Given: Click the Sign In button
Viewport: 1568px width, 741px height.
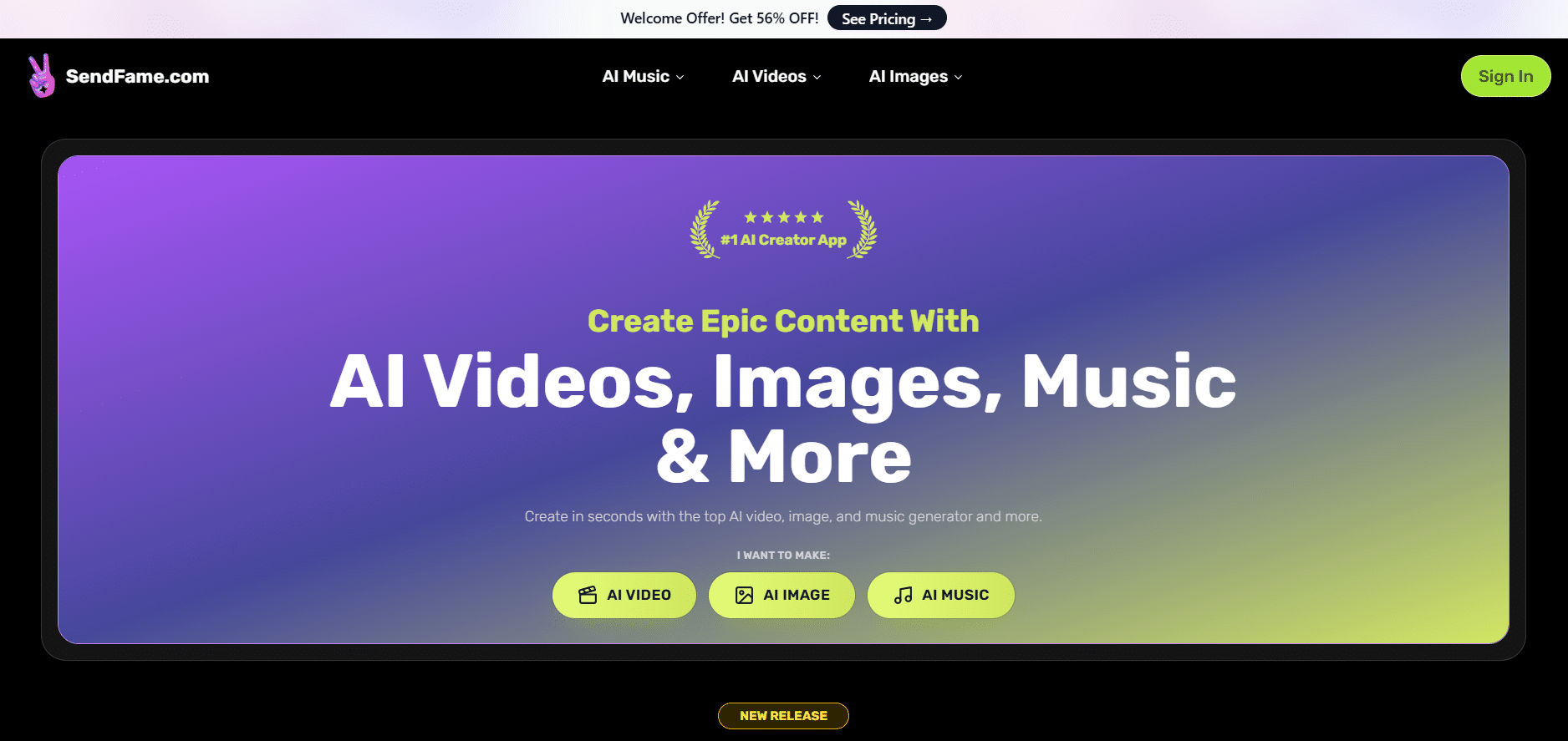Looking at the screenshot, I should (x=1505, y=76).
